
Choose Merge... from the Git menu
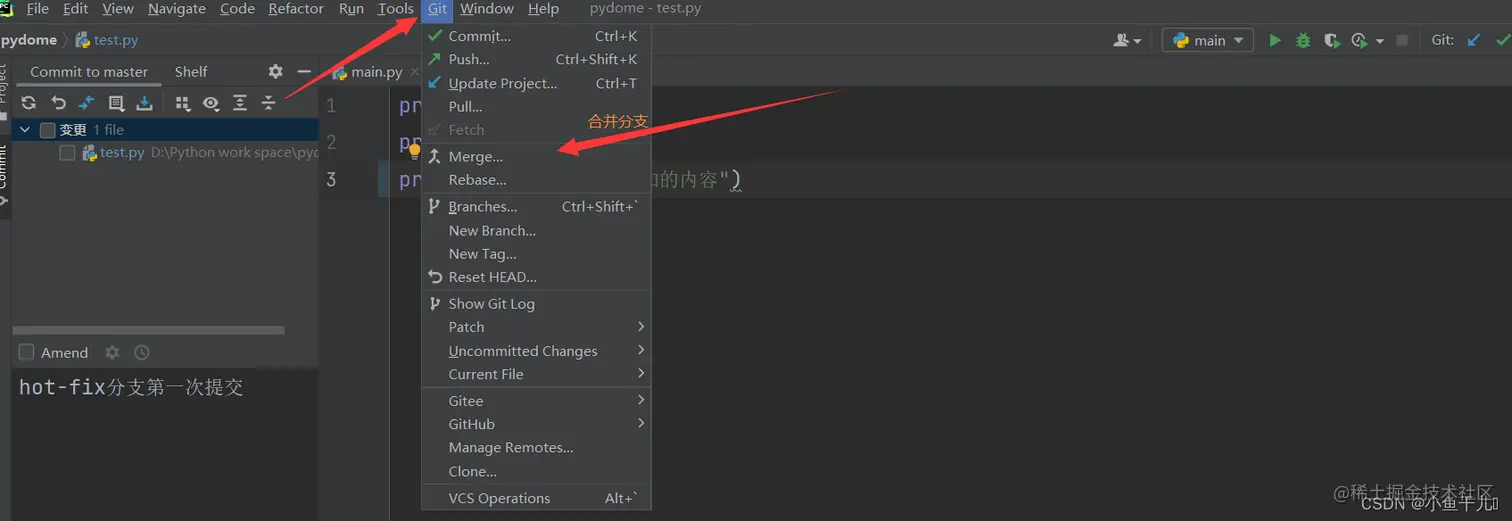click(x=537, y=157)
